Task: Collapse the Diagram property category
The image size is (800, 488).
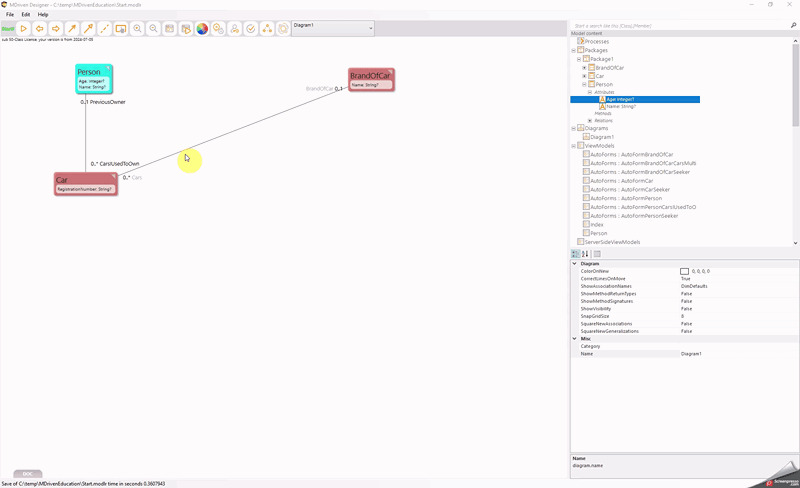Action: (574, 264)
